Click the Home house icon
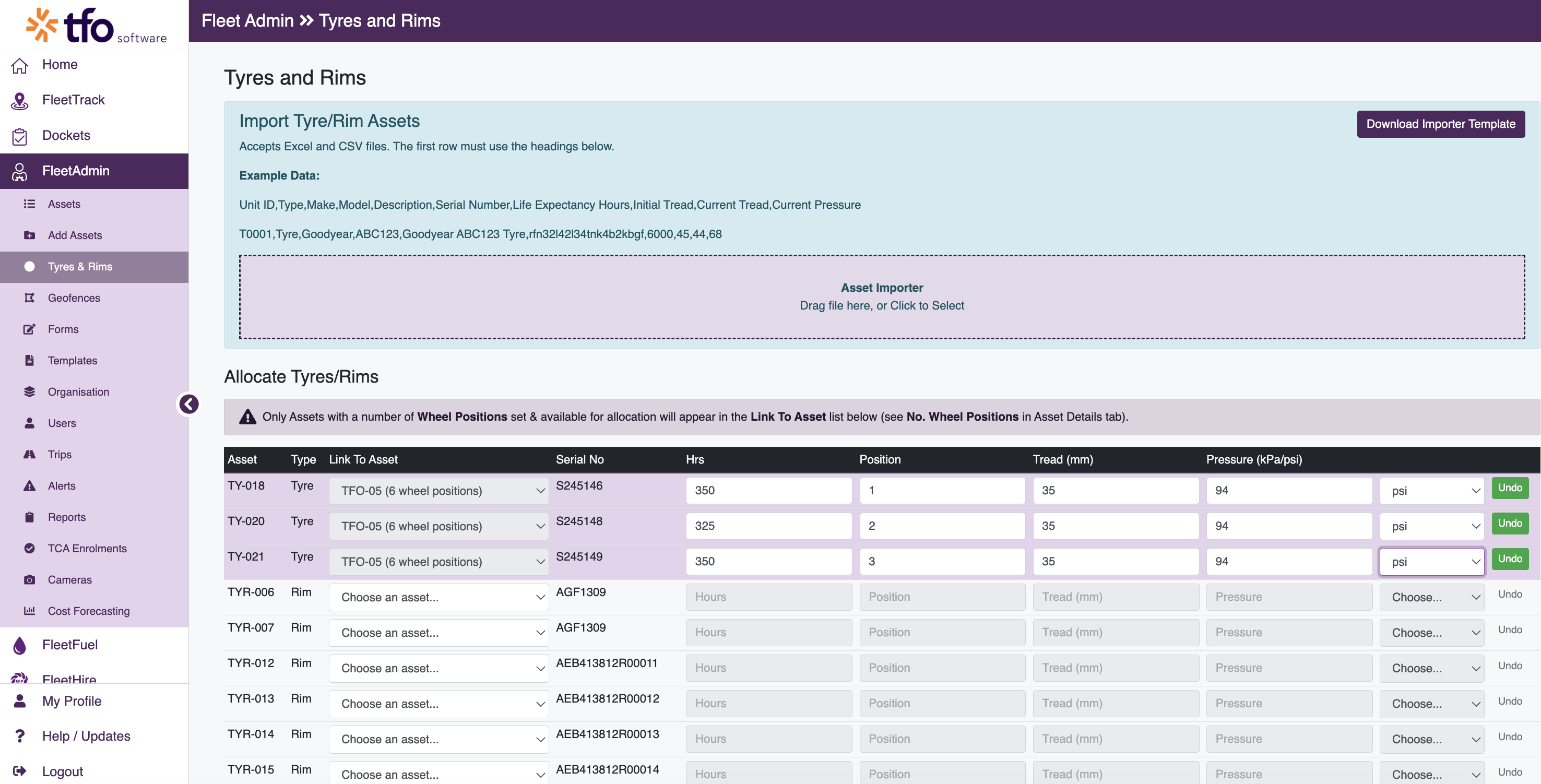Viewport: 1541px width, 784px height. [20, 65]
